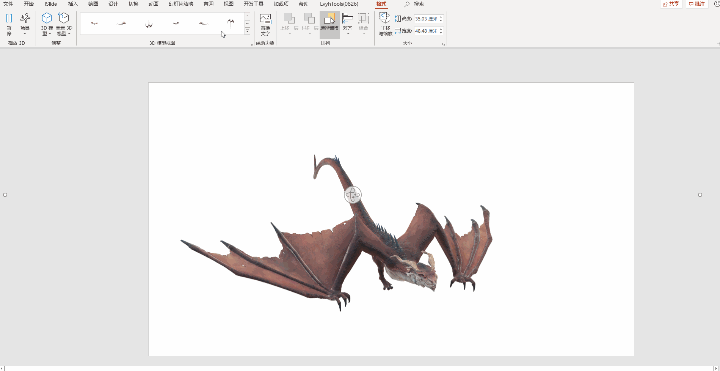Switch to the Animations tab
This screenshot has width=720, height=371.
(153, 4)
